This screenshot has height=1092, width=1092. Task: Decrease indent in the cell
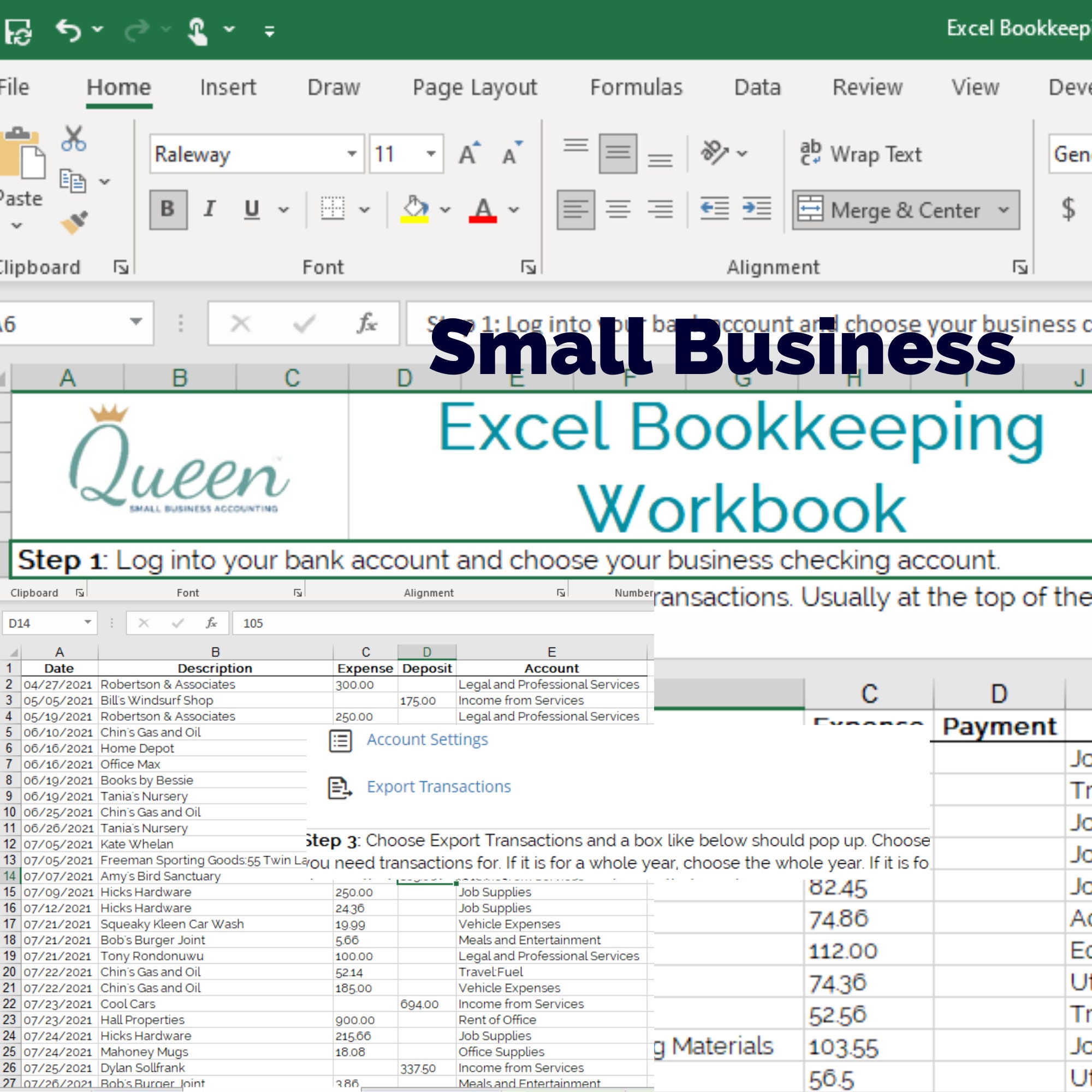pos(714,209)
